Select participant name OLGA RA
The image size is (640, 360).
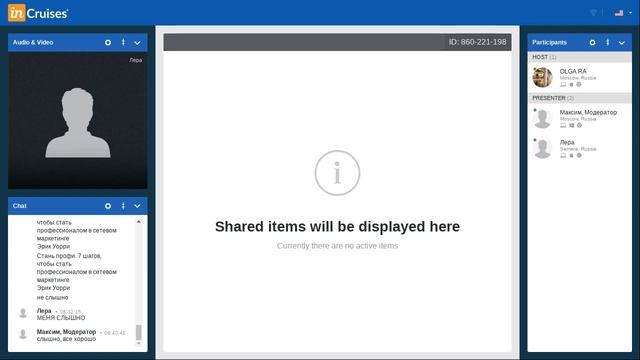coord(573,71)
